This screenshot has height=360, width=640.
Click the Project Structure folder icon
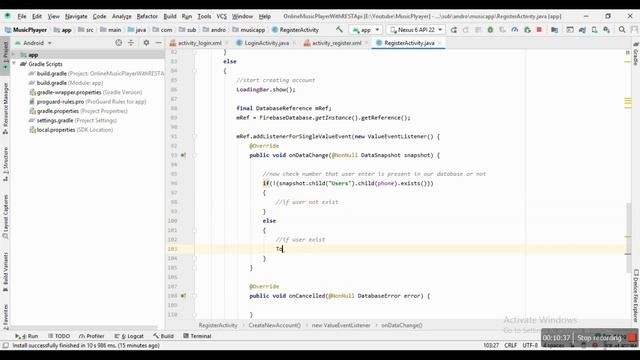[x=554, y=30]
